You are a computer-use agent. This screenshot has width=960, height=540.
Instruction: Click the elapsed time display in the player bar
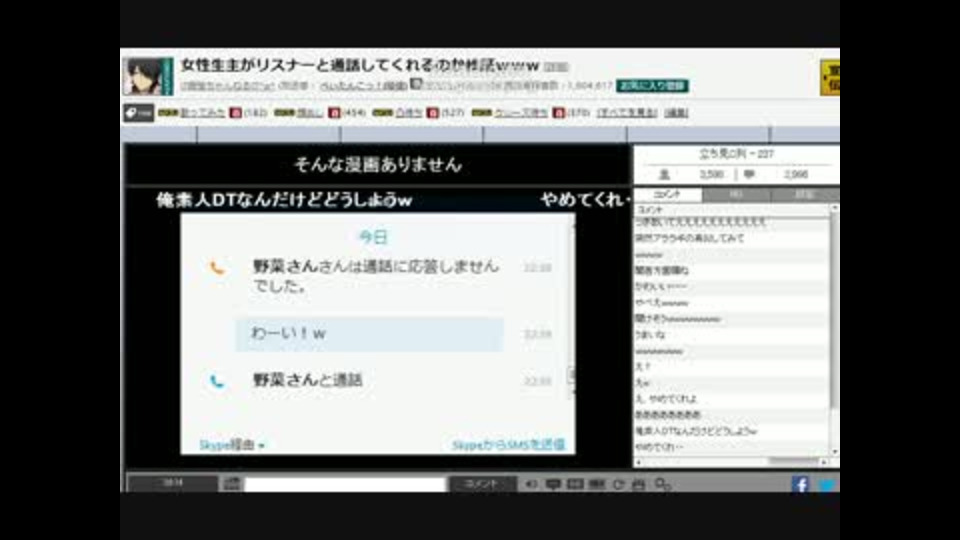point(173,483)
